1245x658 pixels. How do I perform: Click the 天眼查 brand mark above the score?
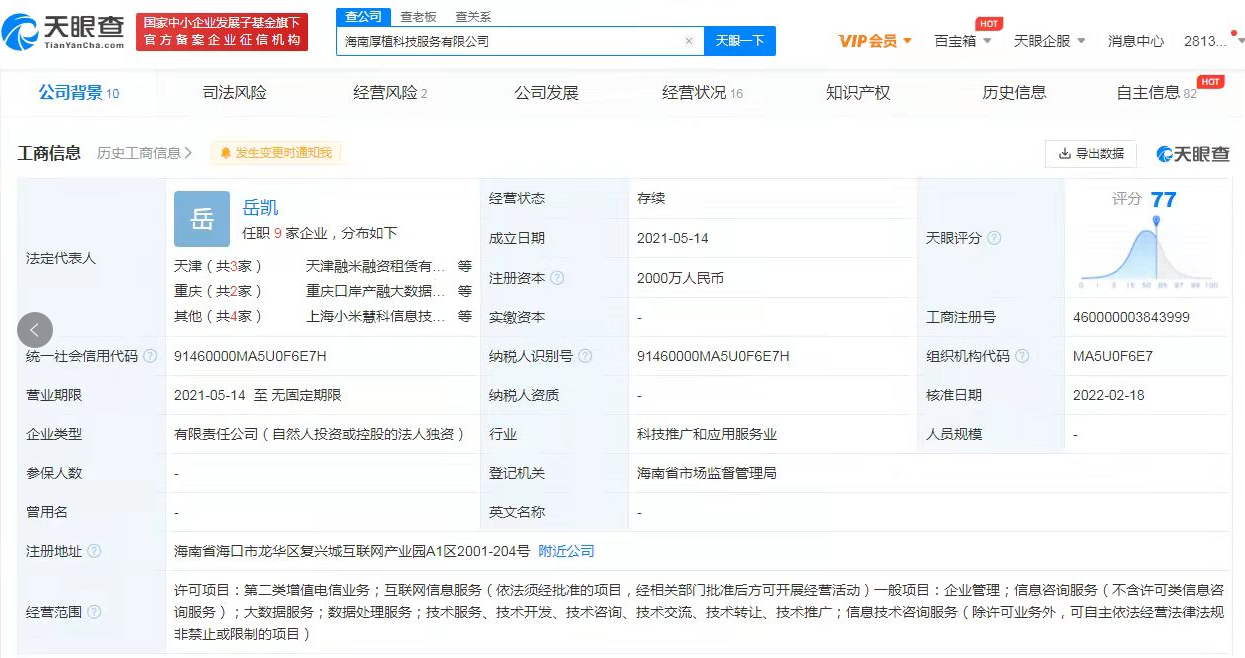click(1194, 155)
